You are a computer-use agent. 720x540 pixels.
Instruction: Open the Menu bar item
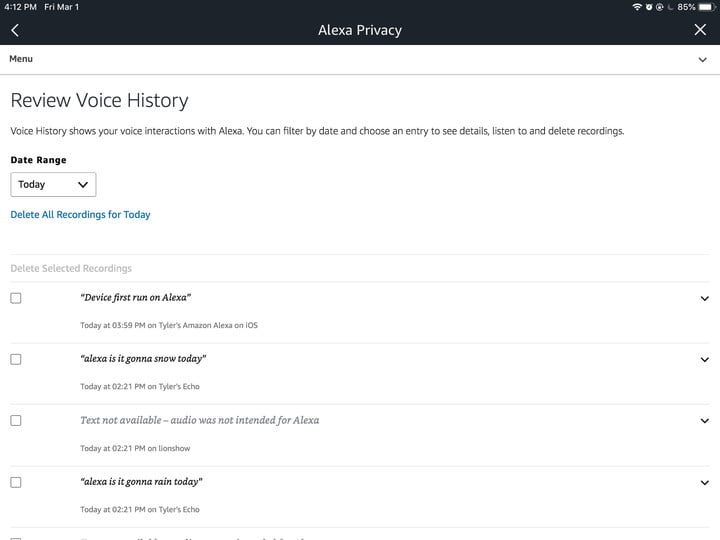coord(21,59)
